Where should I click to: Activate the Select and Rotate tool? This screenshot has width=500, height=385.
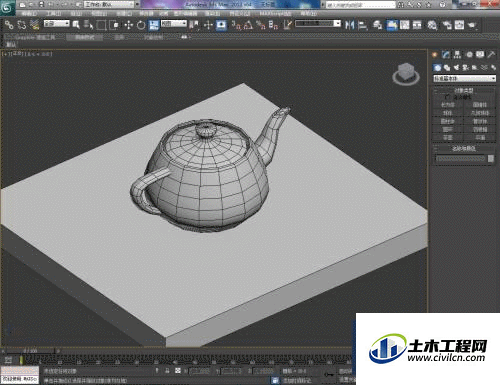[x=141, y=25]
